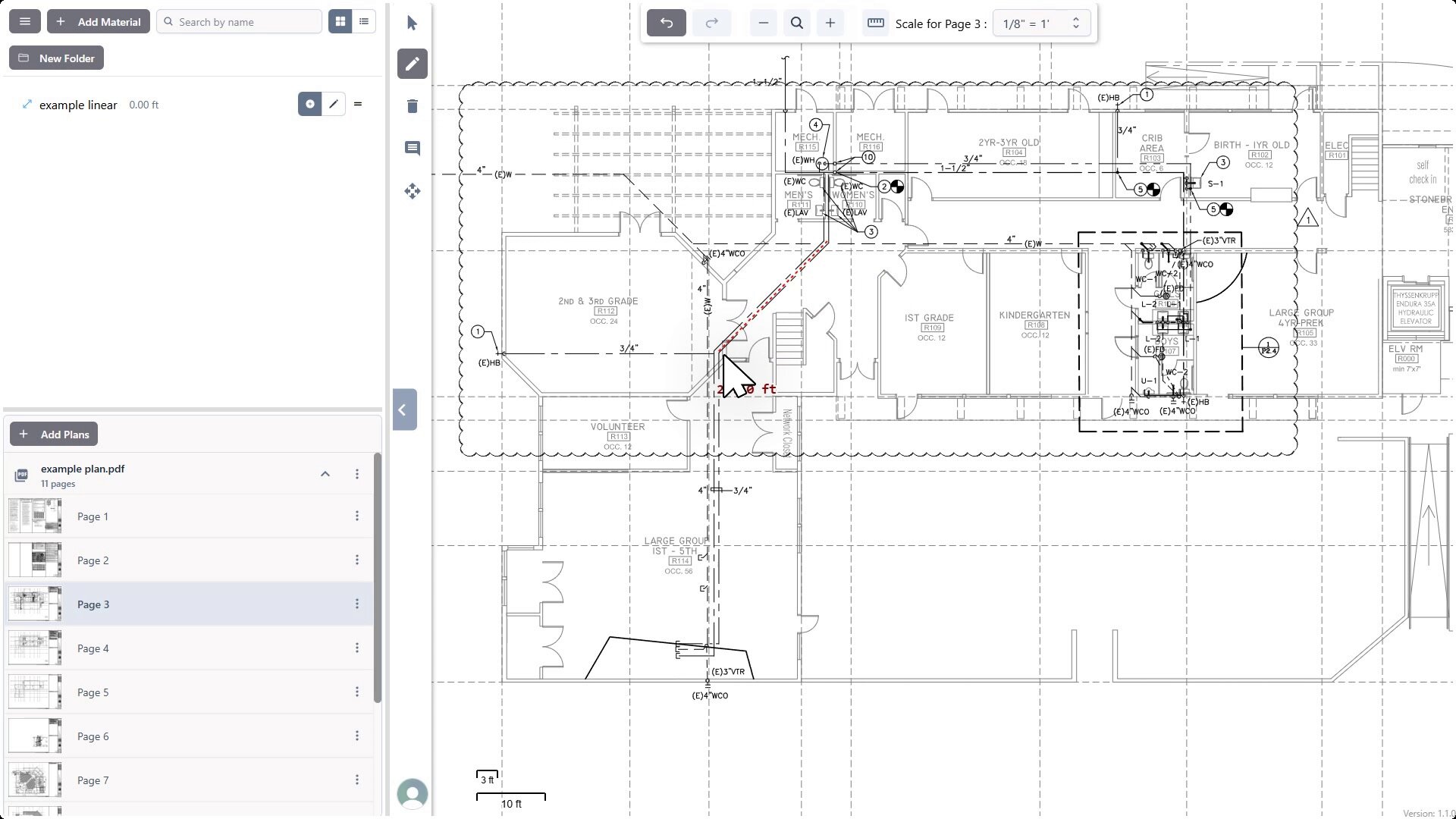Click the plans list scrollbar
The image size is (1456, 819).
click(x=378, y=578)
